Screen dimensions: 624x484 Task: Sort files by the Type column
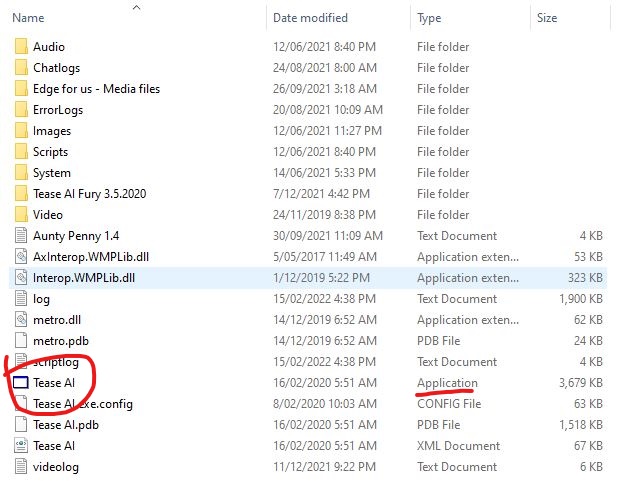(429, 18)
